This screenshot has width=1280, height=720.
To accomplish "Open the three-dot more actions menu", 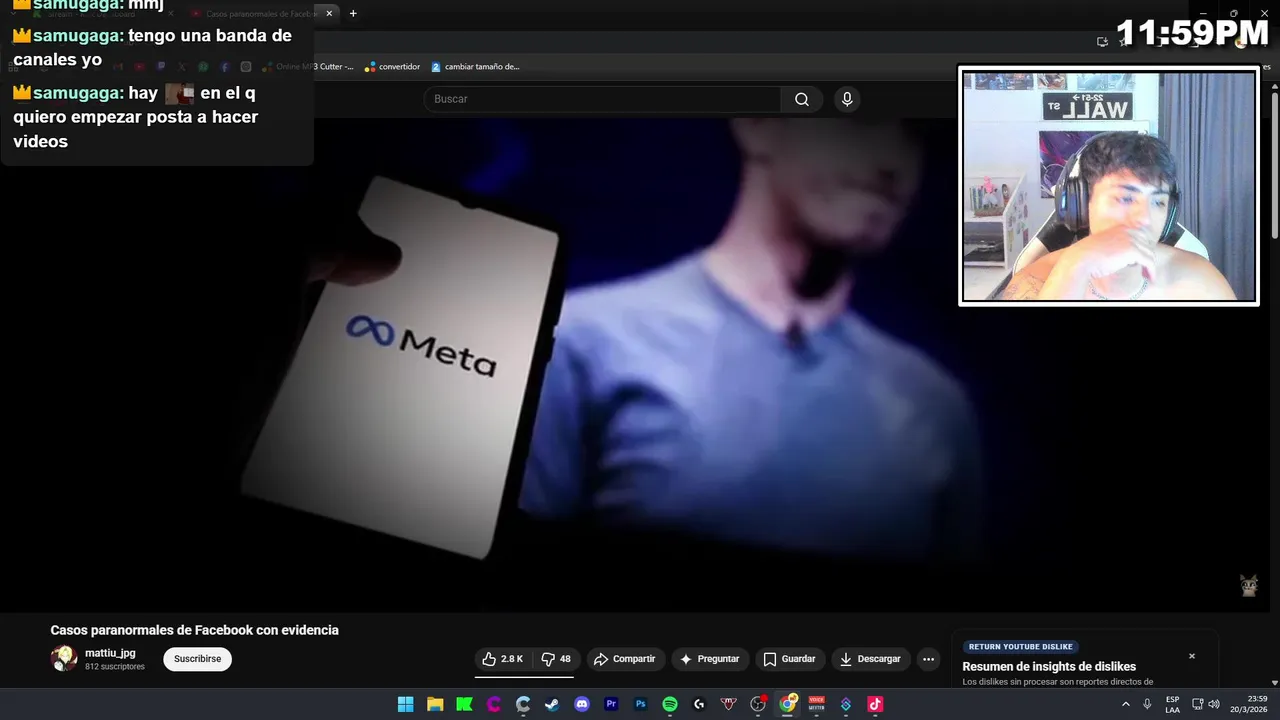I will tap(929, 659).
